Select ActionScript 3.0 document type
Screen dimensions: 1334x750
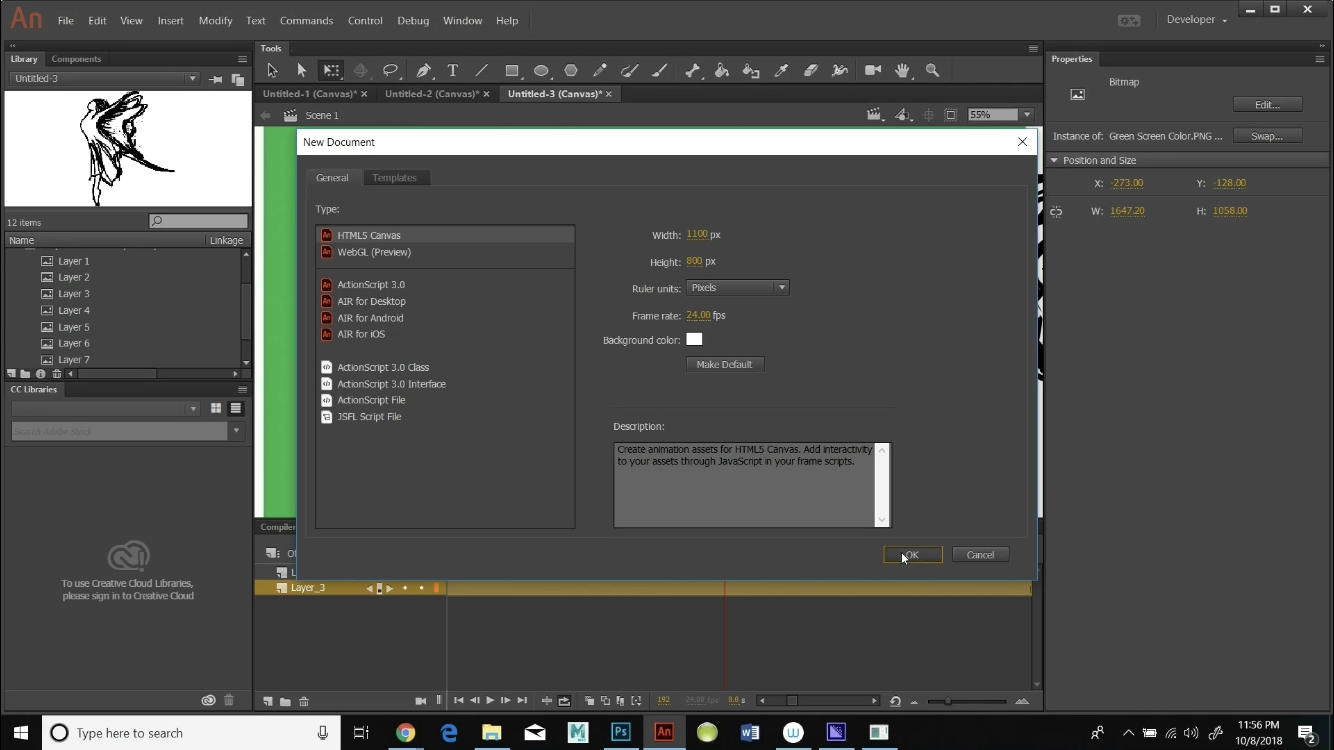(x=371, y=284)
